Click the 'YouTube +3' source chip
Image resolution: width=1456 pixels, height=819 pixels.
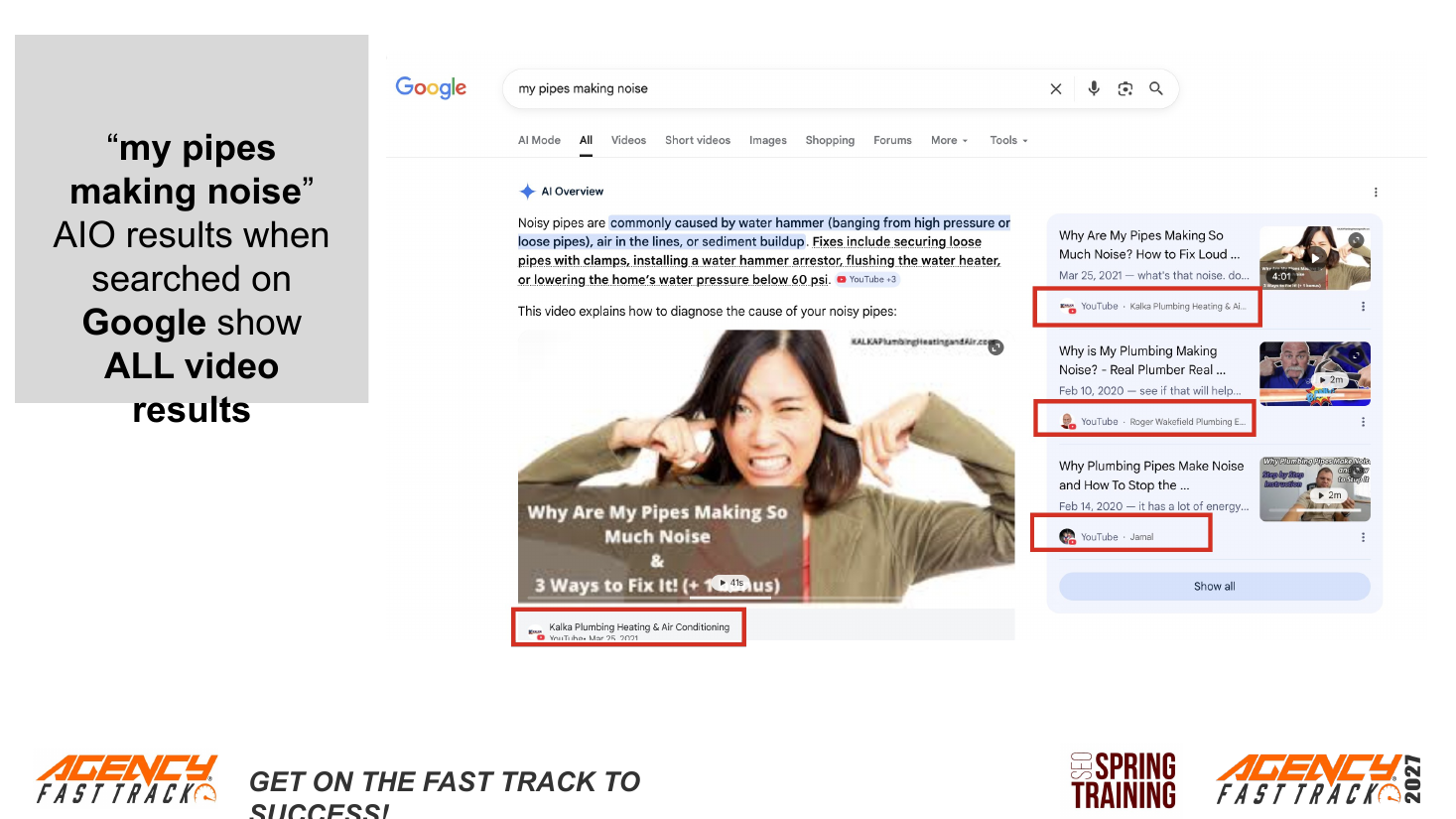(x=866, y=280)
